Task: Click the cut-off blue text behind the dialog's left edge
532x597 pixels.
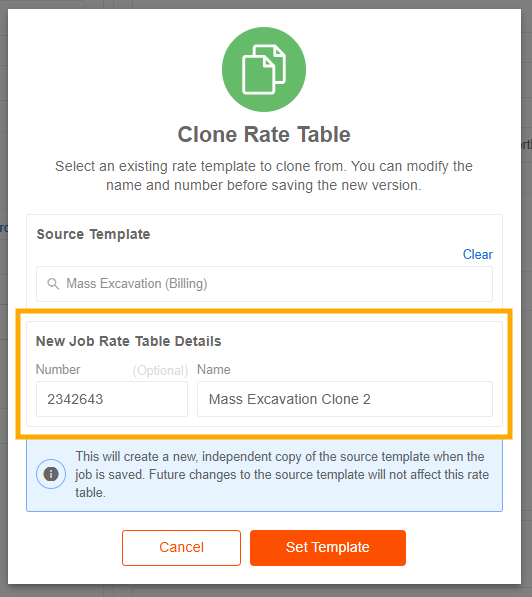Action: 4,228
